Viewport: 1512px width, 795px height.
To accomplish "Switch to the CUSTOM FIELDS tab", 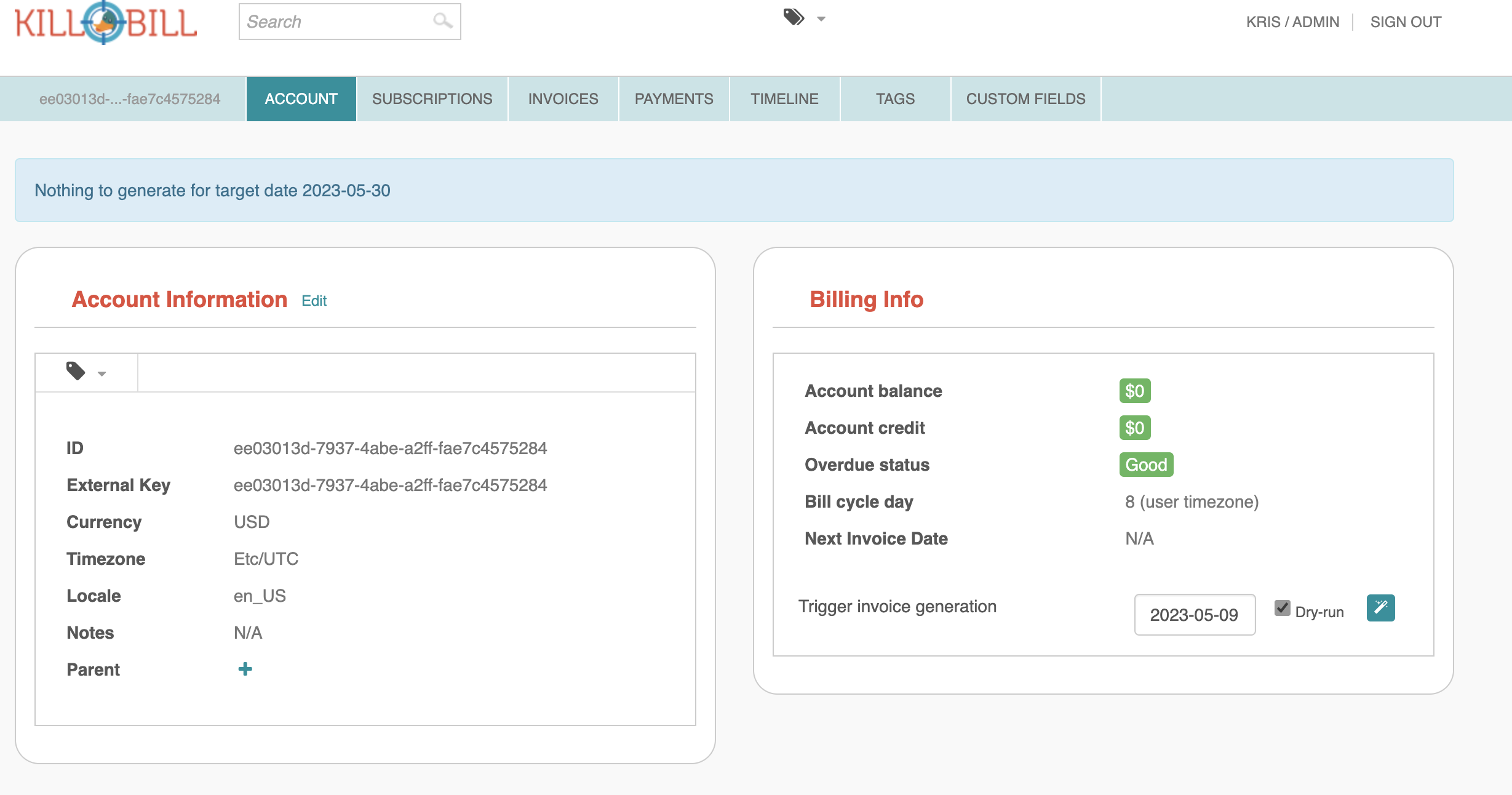I will pyautogui.click(x=1025, y=98).
